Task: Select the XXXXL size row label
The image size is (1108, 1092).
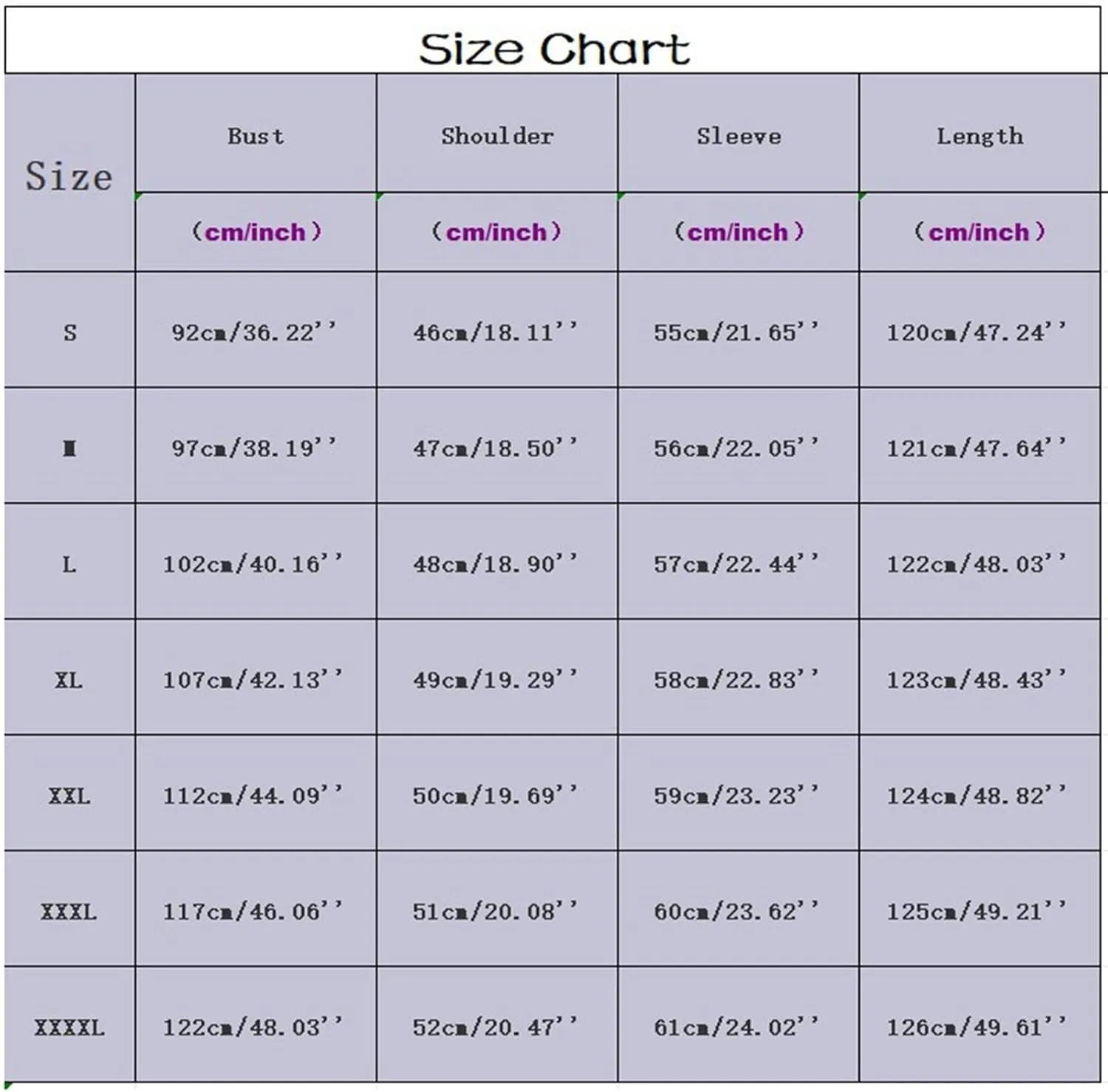Action: tap(69, 1027)
